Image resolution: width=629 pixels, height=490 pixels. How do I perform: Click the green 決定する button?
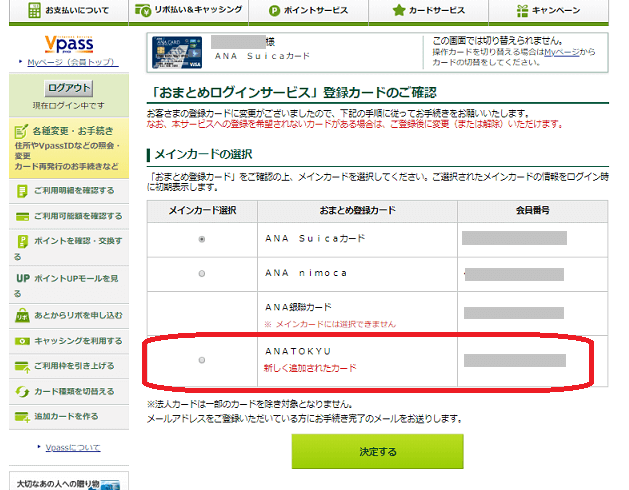click(377, 451)
